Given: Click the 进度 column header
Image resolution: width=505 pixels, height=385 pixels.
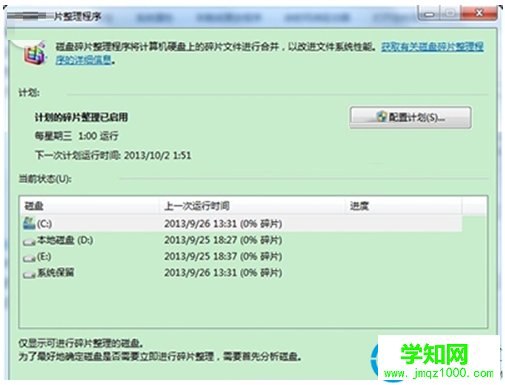Looking at the screenshot, I should tap(404, 206).
